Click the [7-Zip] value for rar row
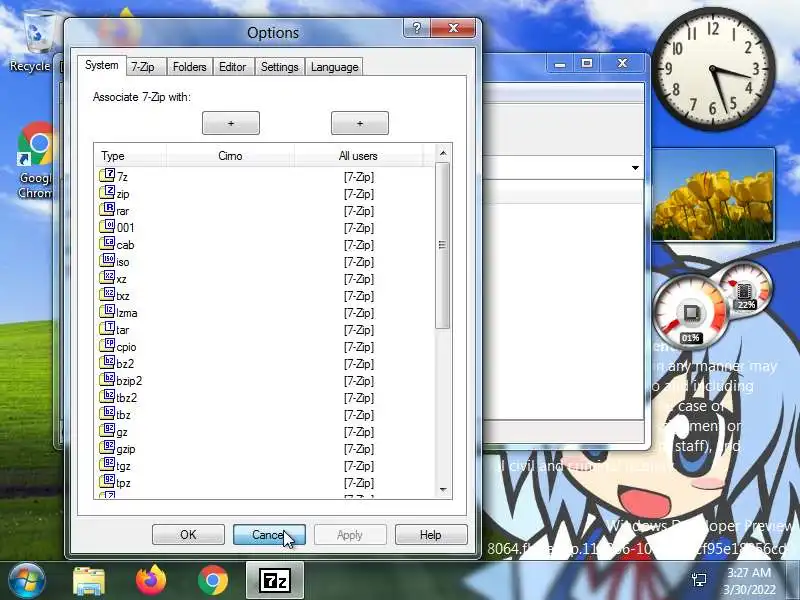Screen dimensions: 800x600 point(359,211)
